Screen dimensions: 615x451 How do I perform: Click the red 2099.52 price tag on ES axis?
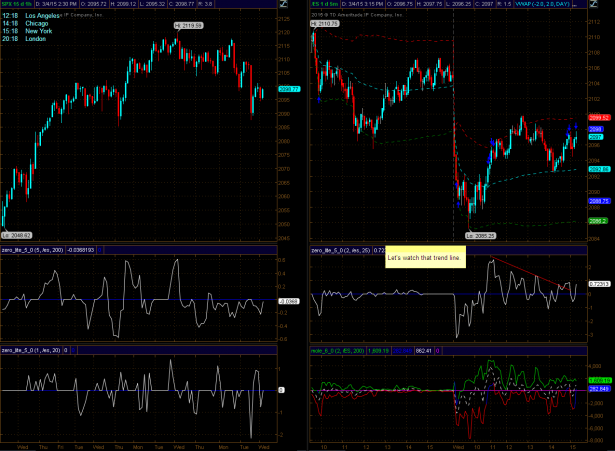point(599,118)
